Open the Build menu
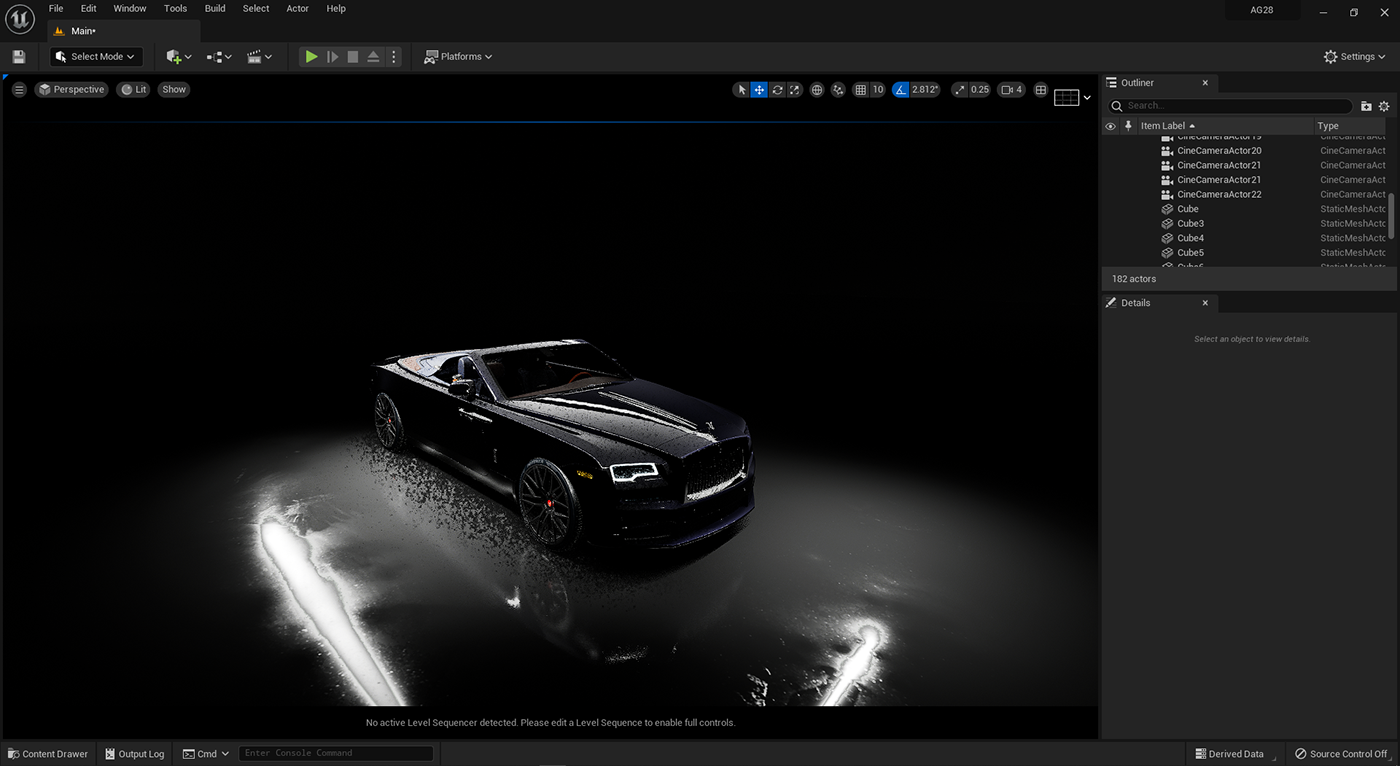 coord(214,8)
